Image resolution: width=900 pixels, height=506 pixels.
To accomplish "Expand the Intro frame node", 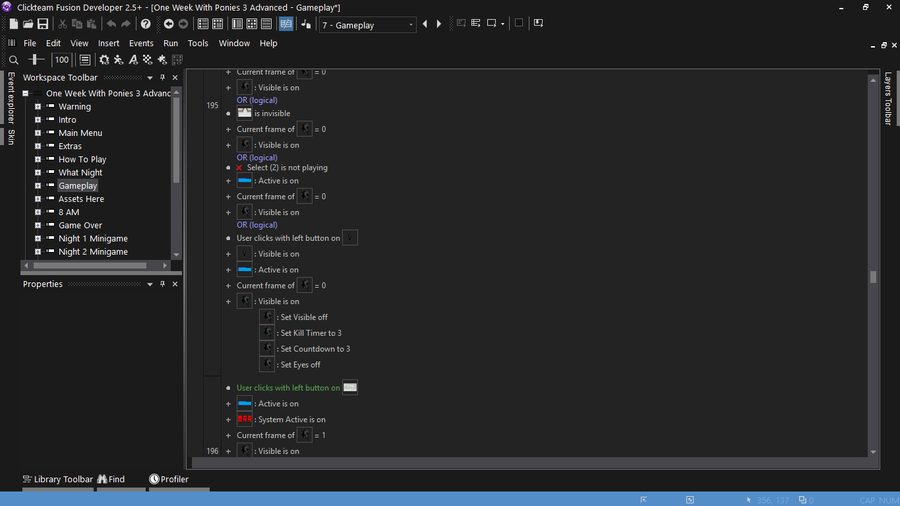I will pos(38,120).
